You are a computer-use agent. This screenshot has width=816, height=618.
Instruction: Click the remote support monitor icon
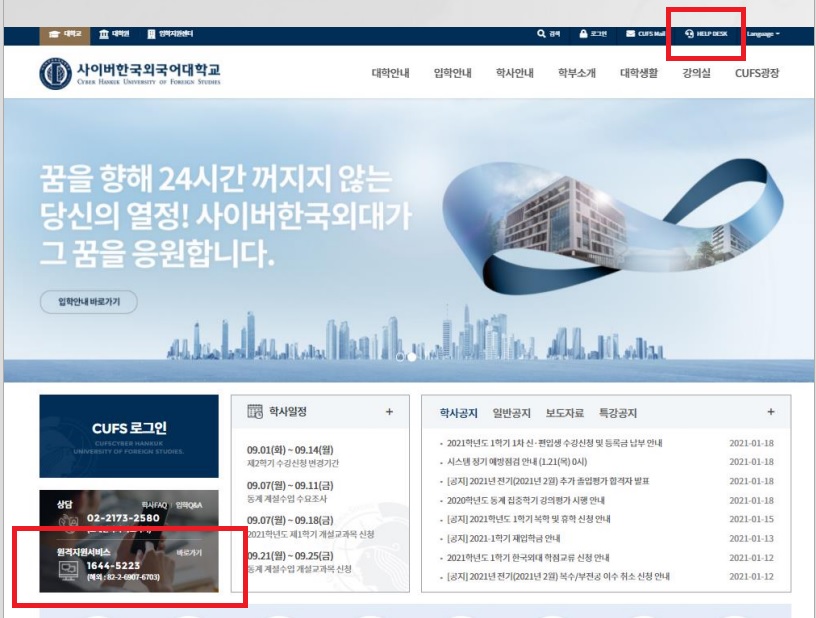(x=68, y=570)
